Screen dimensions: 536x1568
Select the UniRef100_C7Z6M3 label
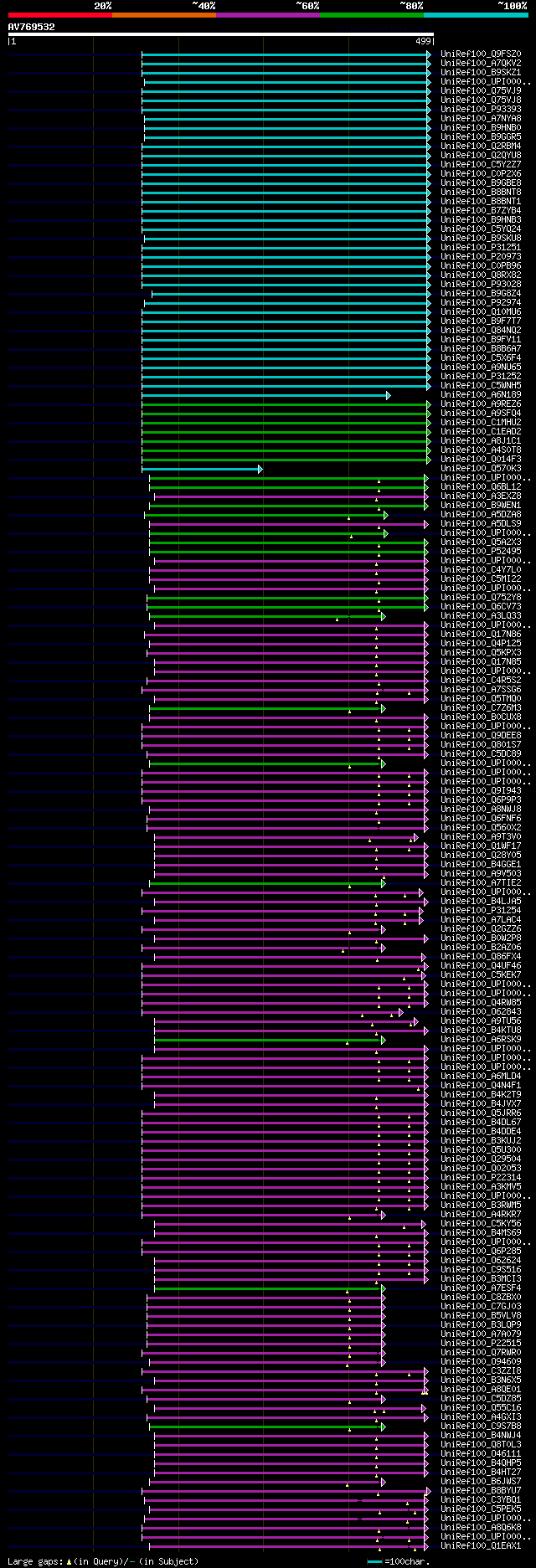481,708
